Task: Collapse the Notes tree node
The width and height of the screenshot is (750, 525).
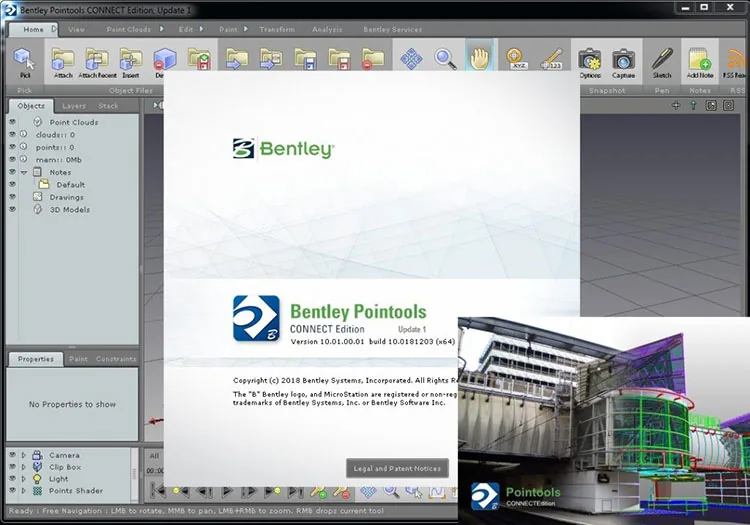Action: [x=24, y=172]
